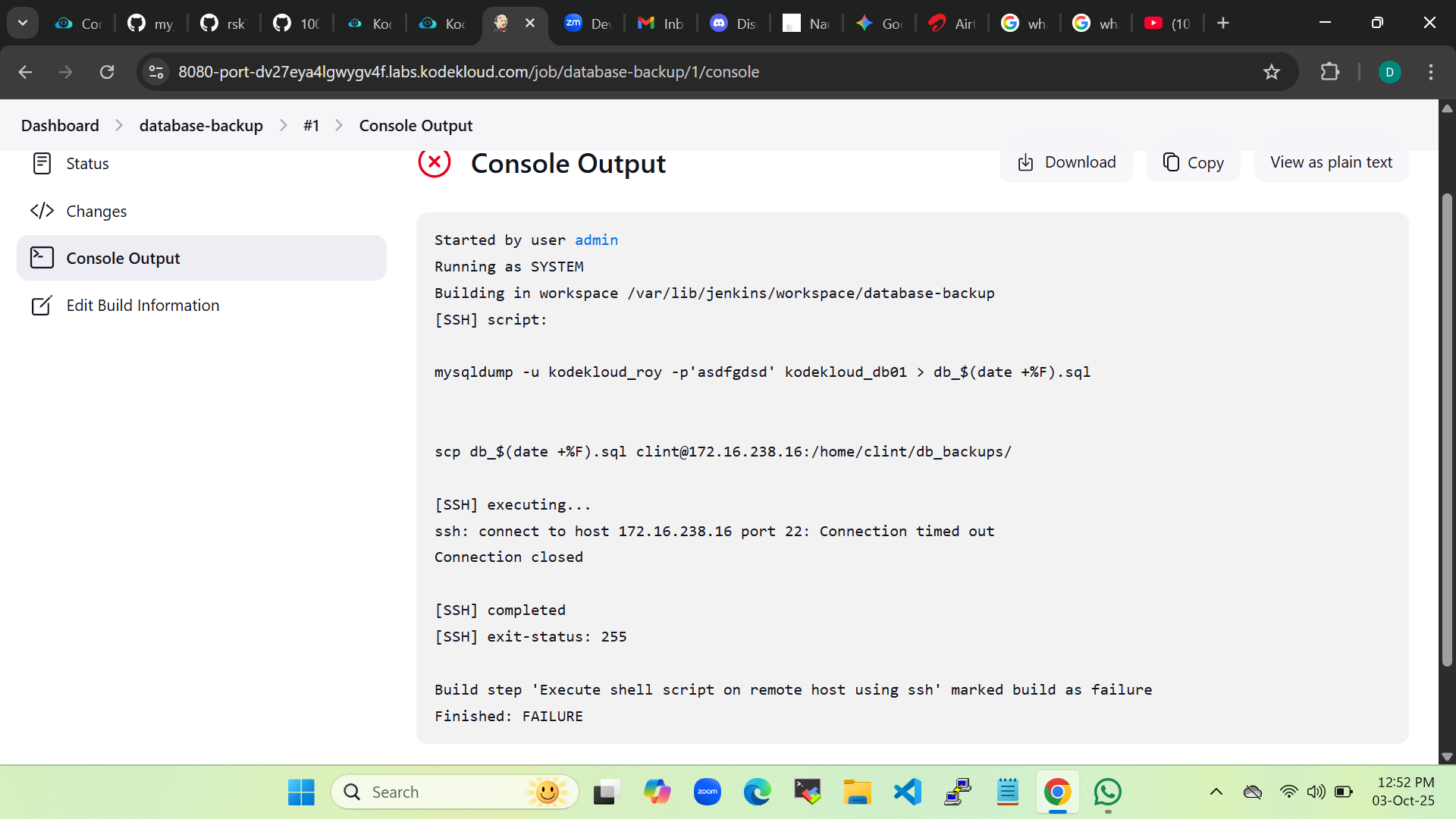This screenshot has height=819, width=1456.
Task: Open the browser tab search dropdown
Action: pyautogui.click(x=23, y=23)
